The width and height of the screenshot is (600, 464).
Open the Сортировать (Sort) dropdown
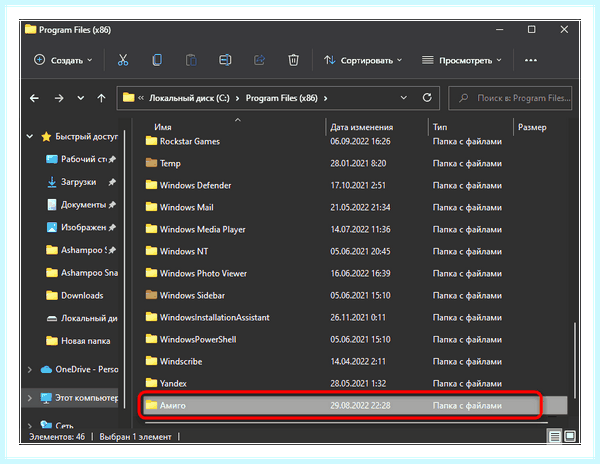pos(363,60)
